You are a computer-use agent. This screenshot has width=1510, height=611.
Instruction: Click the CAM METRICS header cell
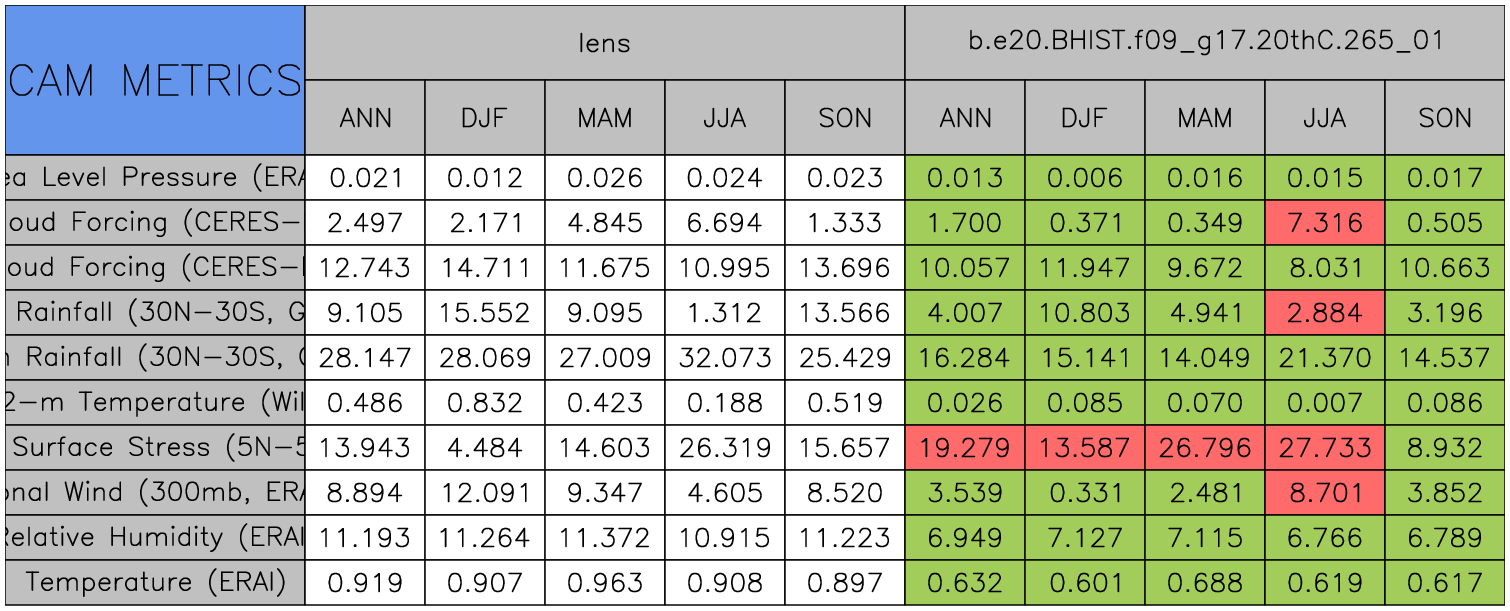155,80
